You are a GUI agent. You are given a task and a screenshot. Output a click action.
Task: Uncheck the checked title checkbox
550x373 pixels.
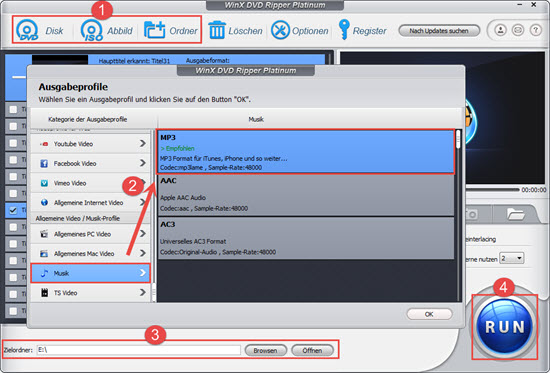click(13, 210)
